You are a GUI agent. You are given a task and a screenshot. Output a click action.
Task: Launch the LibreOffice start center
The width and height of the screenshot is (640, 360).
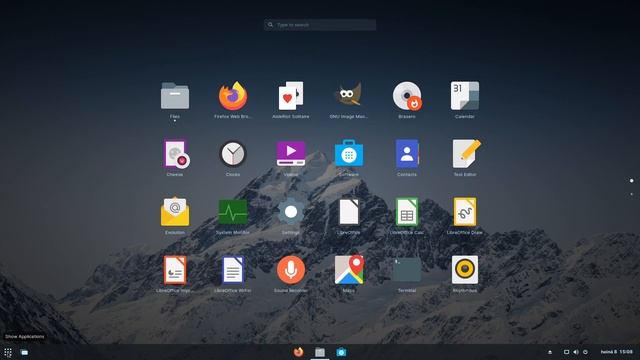(349, 212)
